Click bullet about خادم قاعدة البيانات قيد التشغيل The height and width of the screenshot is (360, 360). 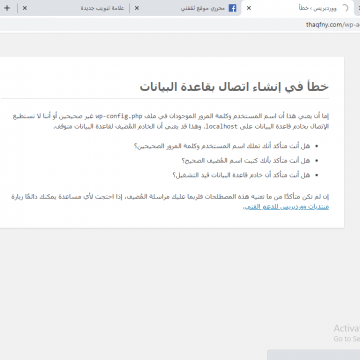click(241, 175)
